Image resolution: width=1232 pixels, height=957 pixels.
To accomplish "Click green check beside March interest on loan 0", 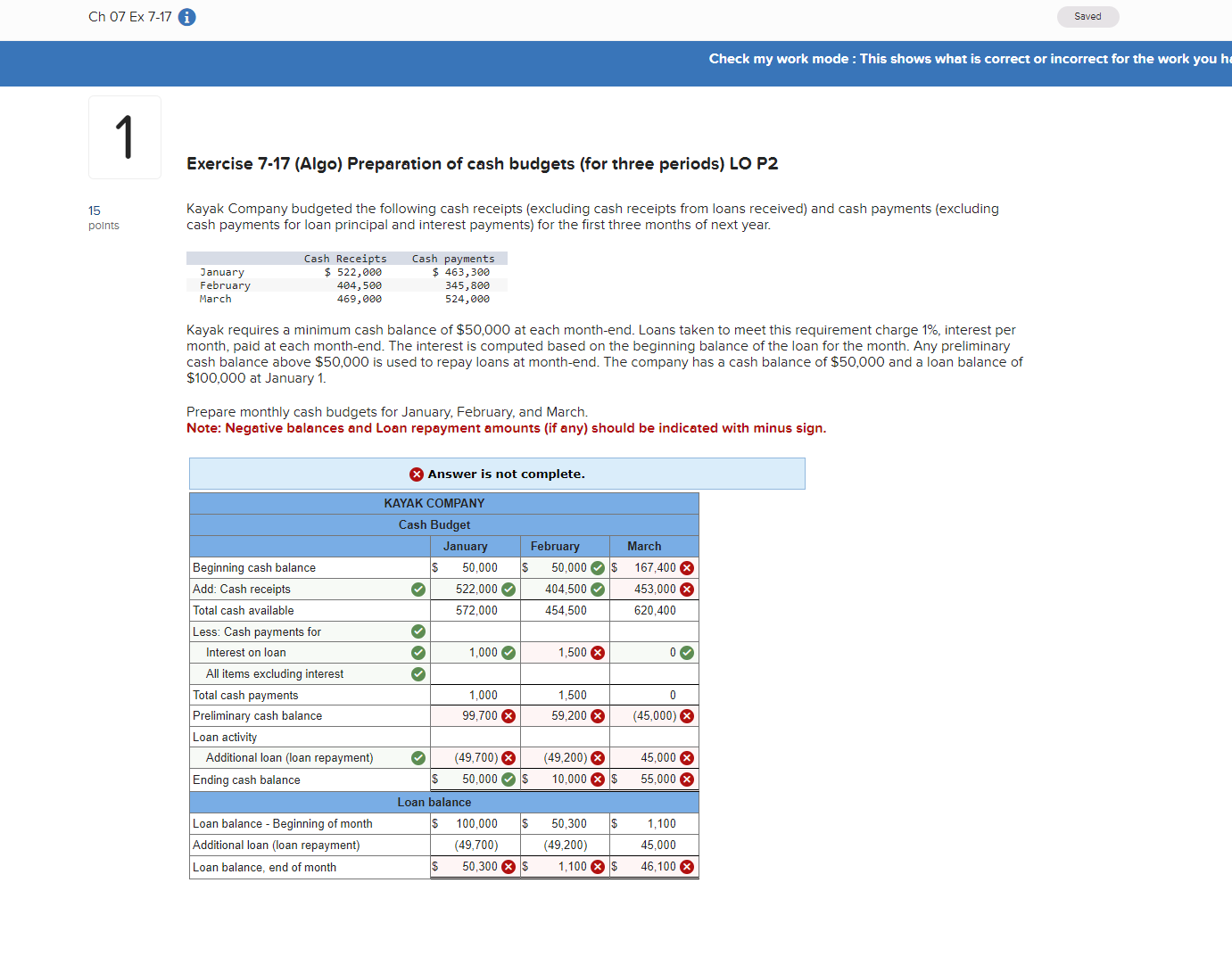I will pos(687,653).
